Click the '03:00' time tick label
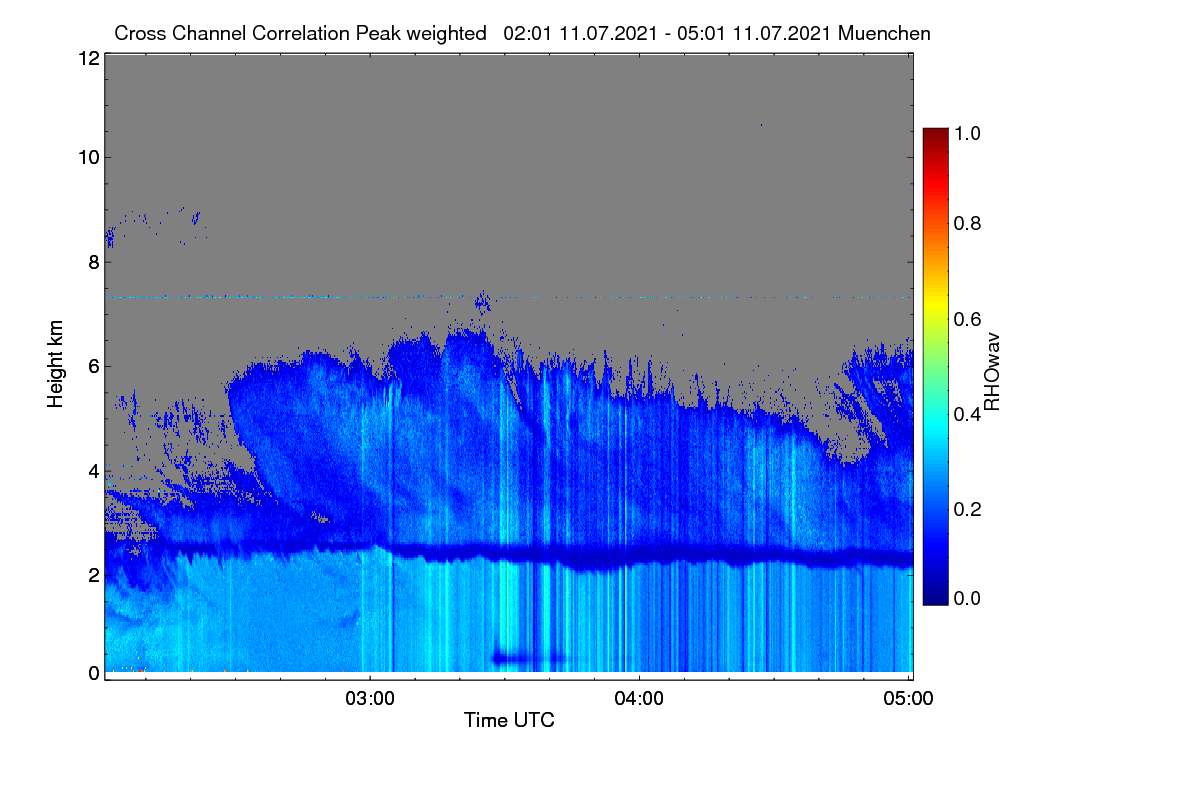Screen dimensions: 1200x800 370,698
